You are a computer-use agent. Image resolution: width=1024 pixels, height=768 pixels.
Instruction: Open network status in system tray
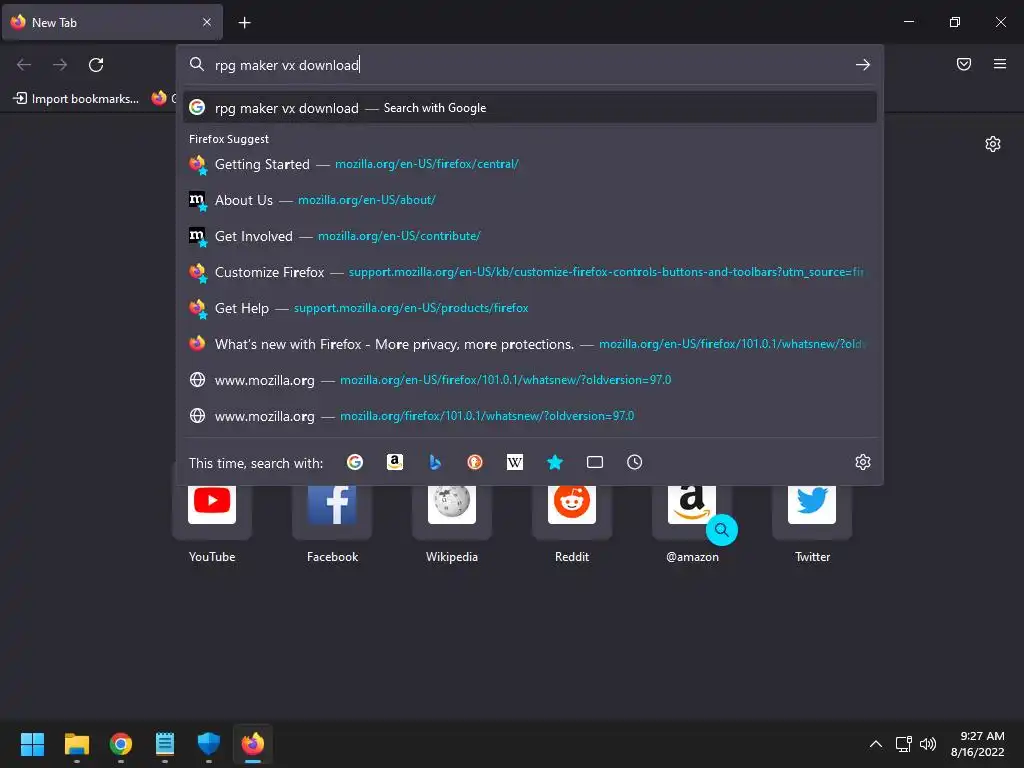point(903,744)
